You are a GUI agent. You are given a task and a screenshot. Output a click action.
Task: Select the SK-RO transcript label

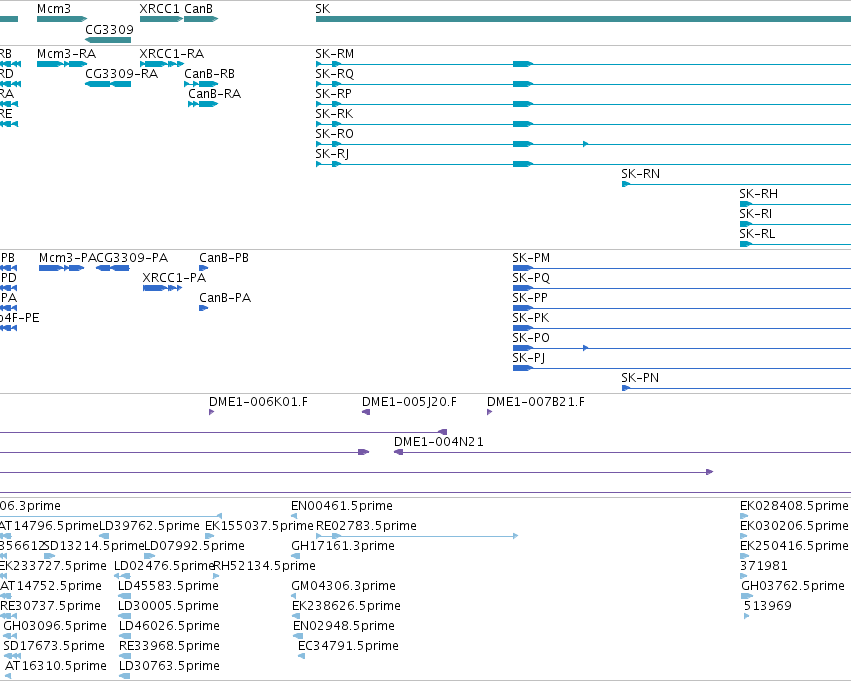pos(334,134)
